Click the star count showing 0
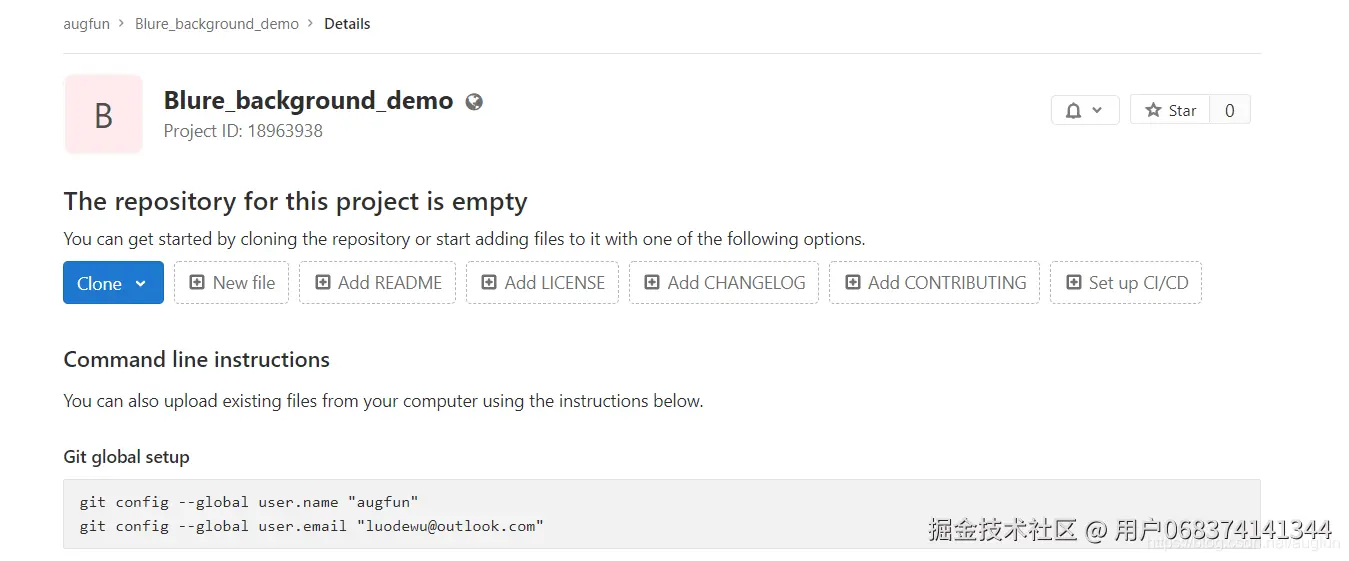The height and width of the screenshot is (561, 1349). [x=1229, y=110]
